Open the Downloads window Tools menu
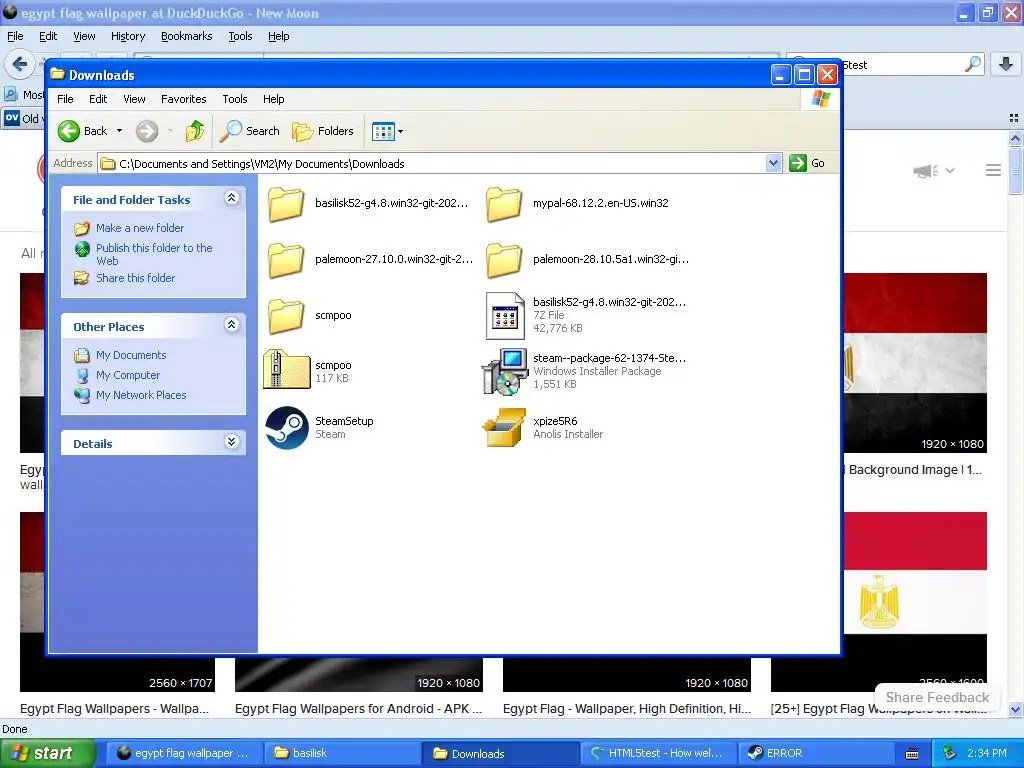The width and height of the screenshot is (1024, 768). 234,99
